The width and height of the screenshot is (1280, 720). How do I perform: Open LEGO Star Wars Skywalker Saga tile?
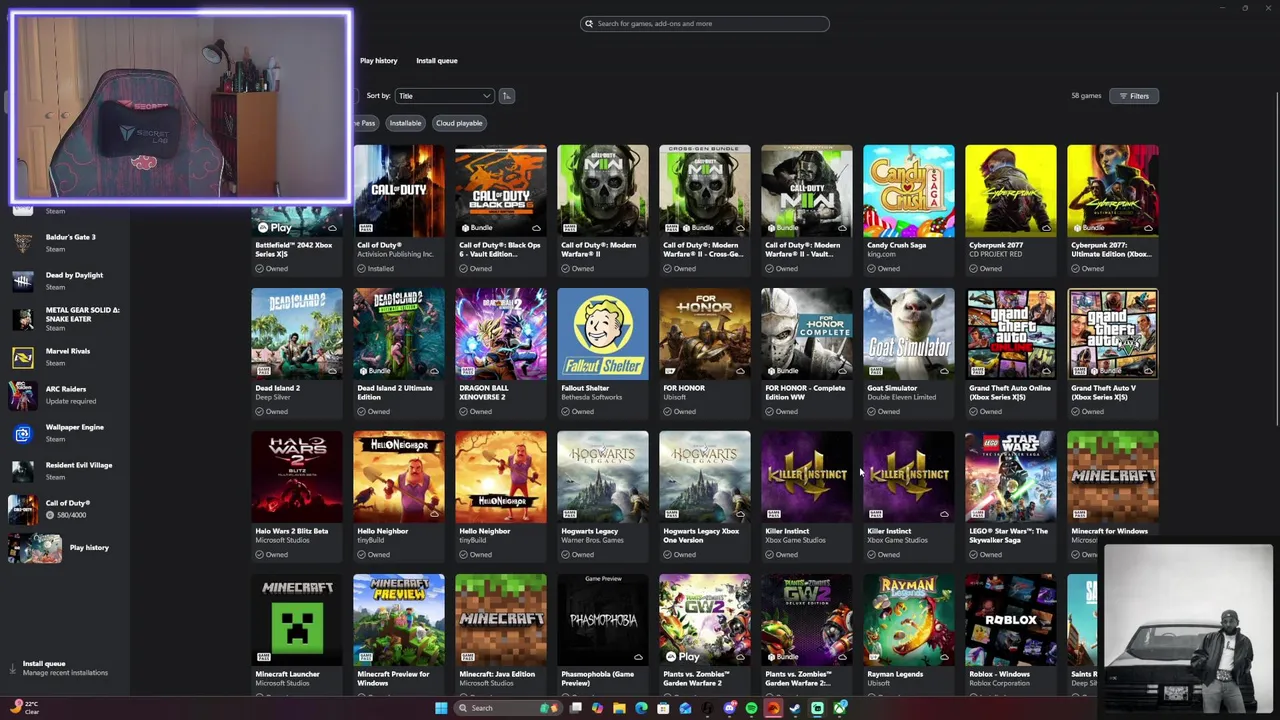click(1011, 495)
